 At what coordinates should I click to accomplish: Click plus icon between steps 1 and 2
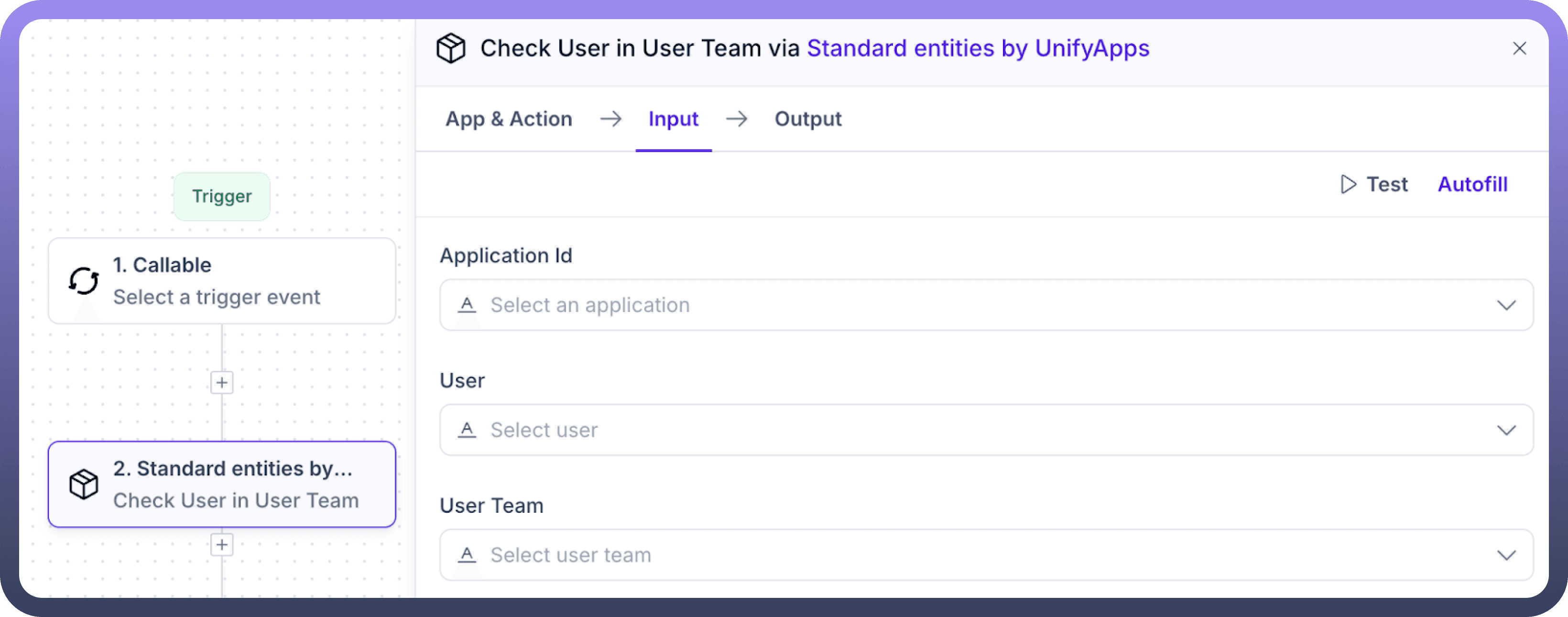point(221,383)
